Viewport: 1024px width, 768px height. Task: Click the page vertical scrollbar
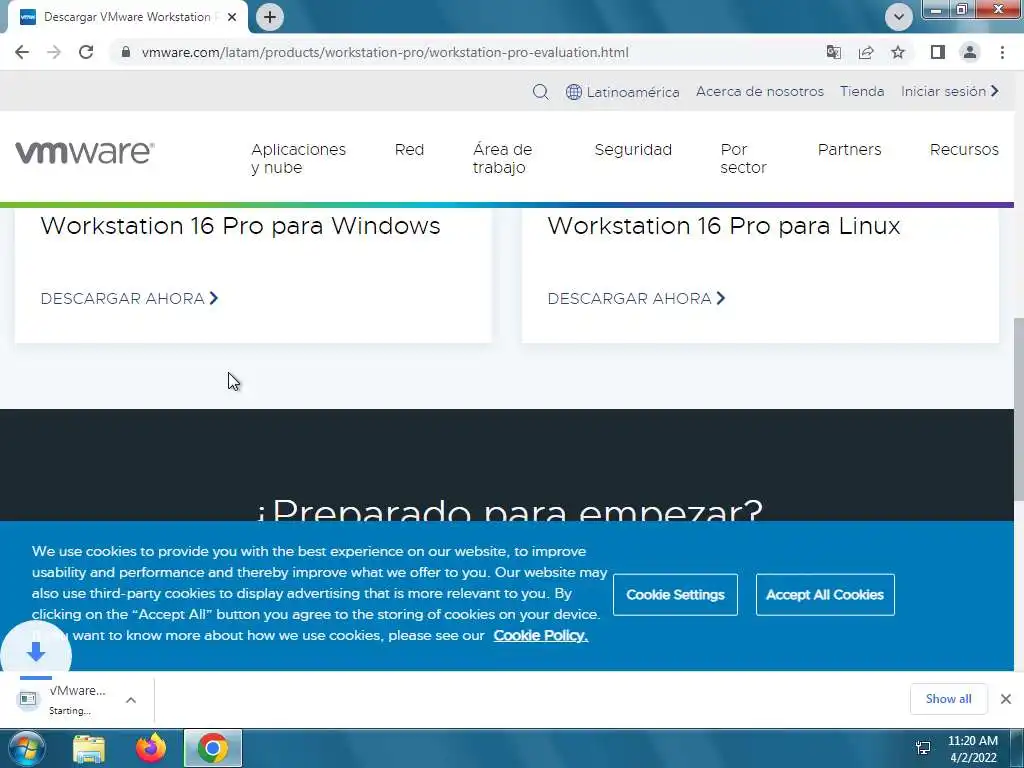pyautogui.click(x=1019, y=409)
